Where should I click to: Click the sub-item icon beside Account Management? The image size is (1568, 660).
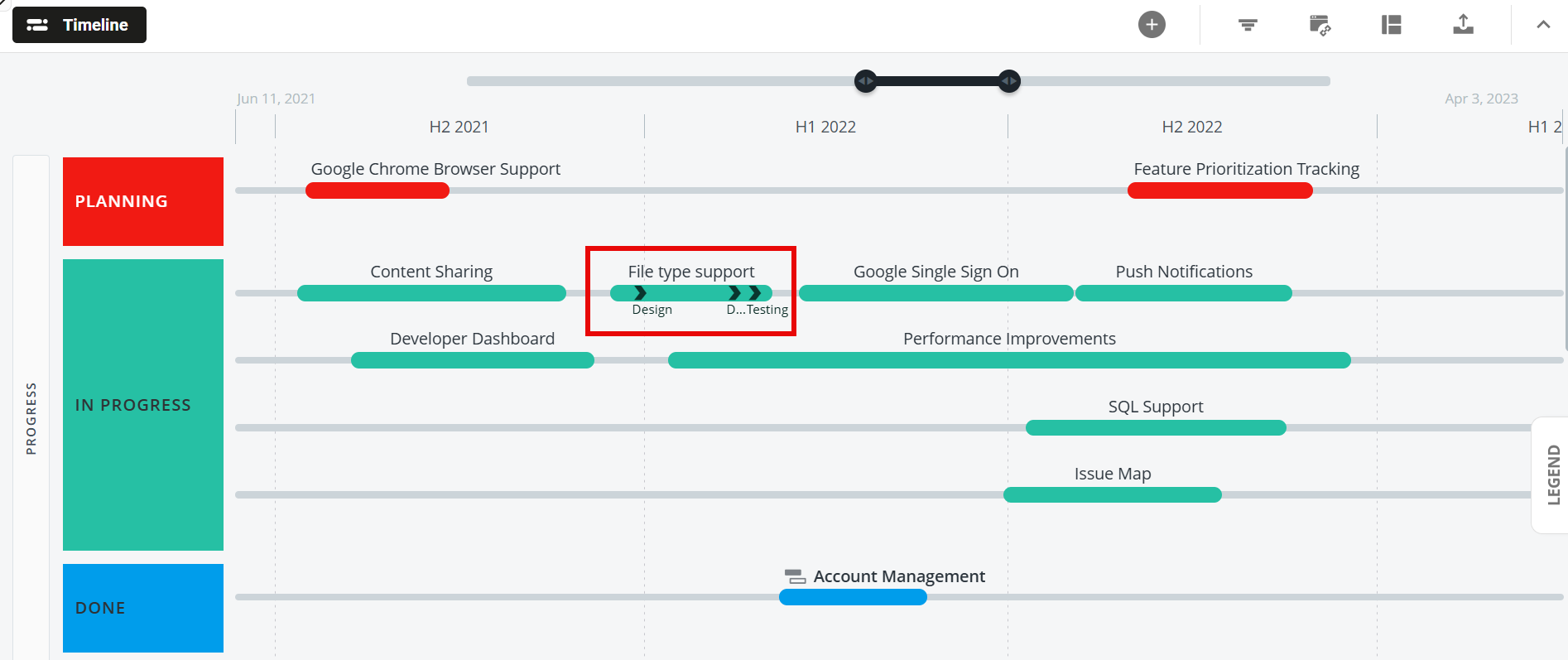[795, 576]
